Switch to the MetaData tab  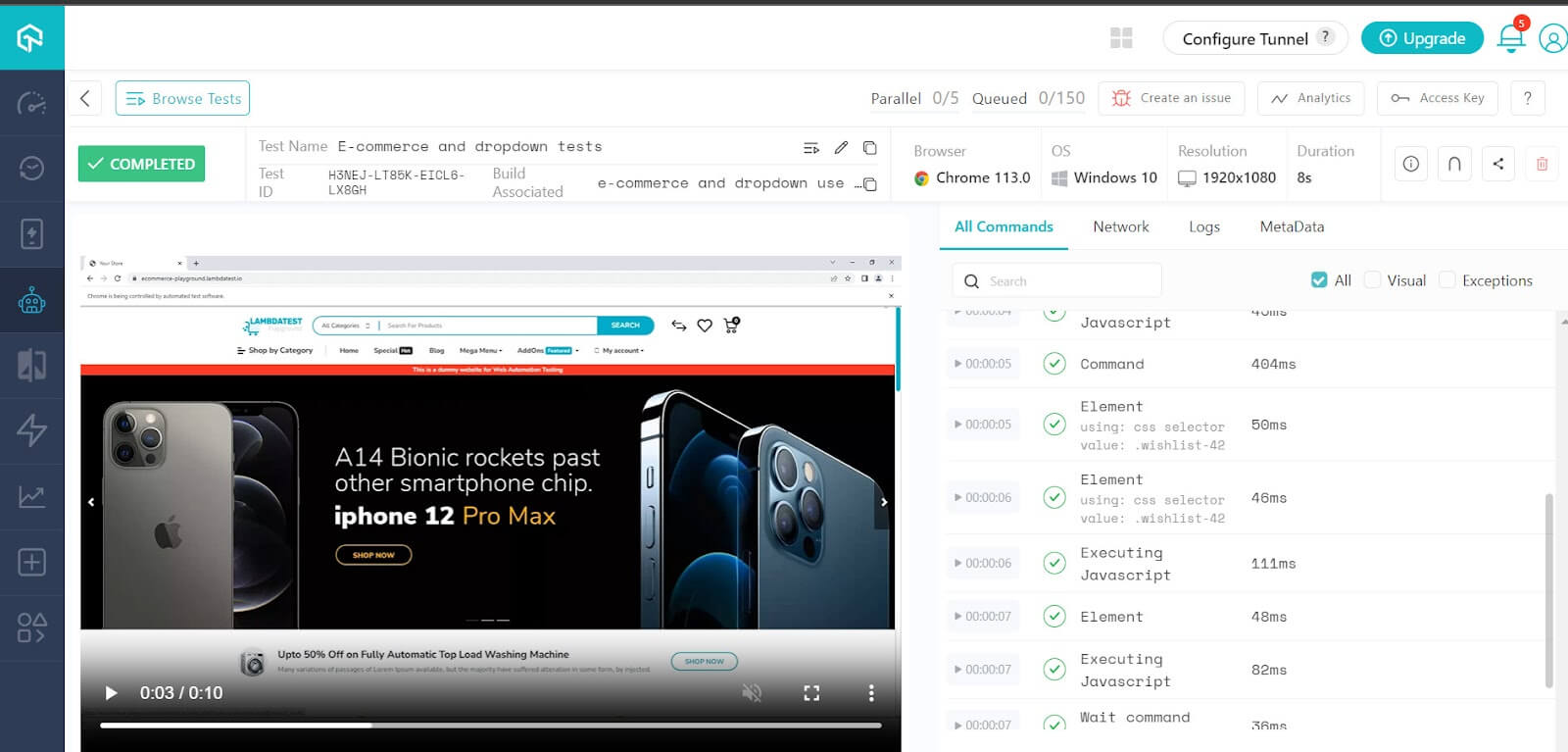[x=1292, y=226]
